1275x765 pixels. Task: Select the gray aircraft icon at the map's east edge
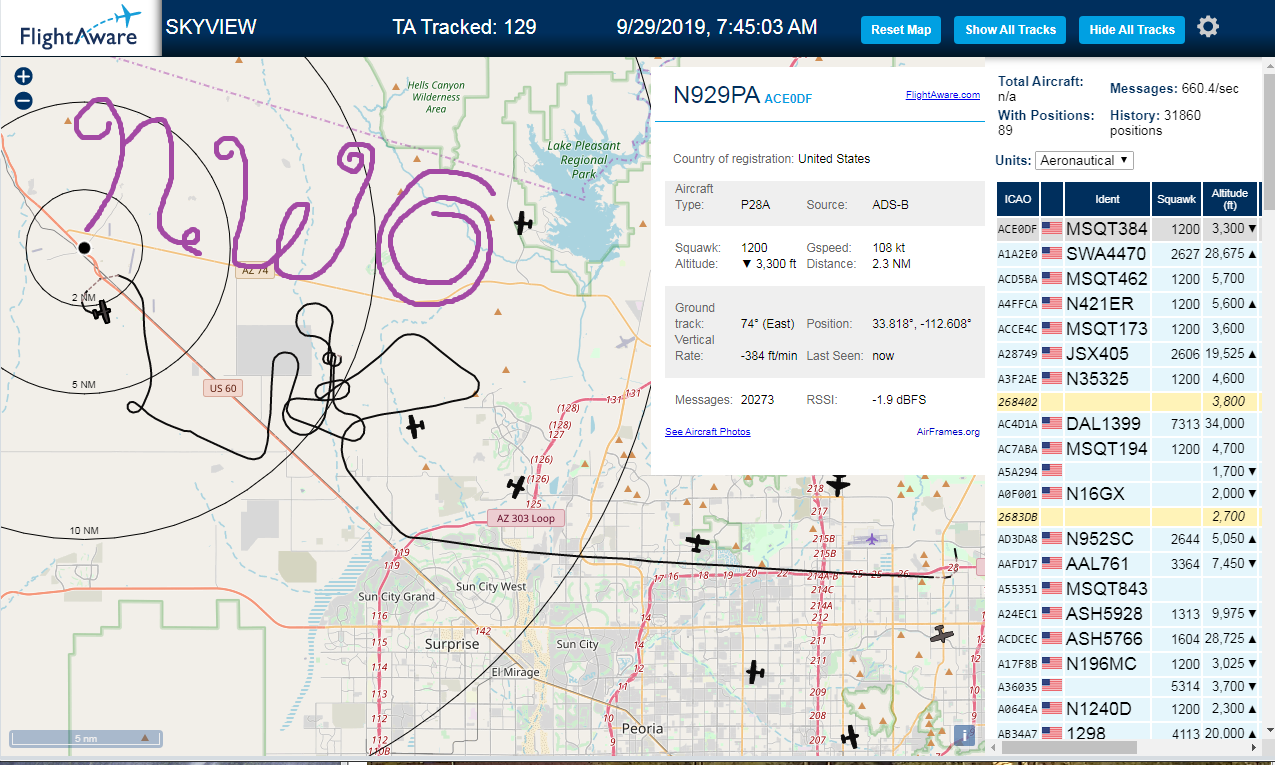coord(942,634)
